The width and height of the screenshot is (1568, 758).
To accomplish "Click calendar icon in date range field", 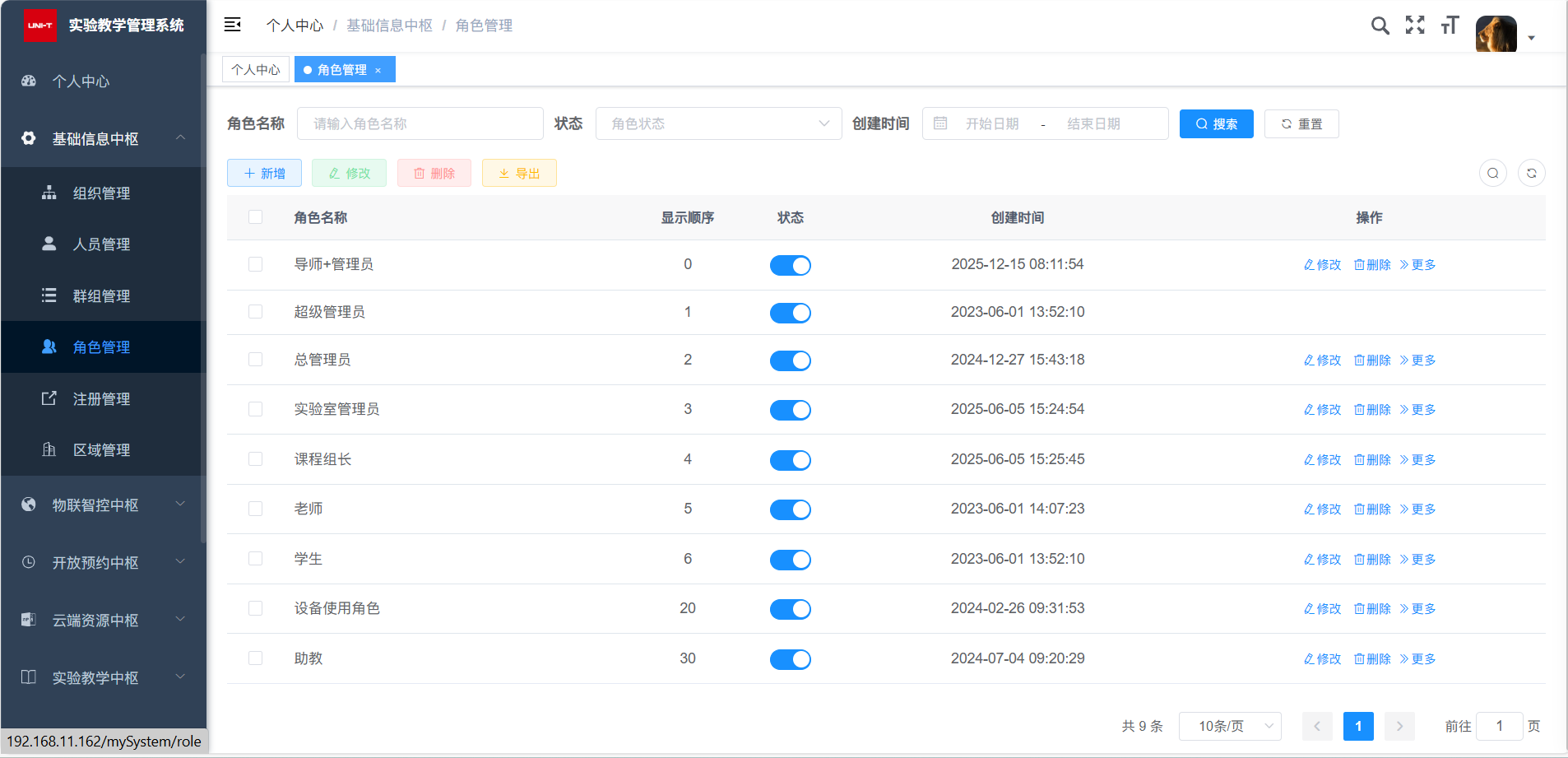I will 940,123.
